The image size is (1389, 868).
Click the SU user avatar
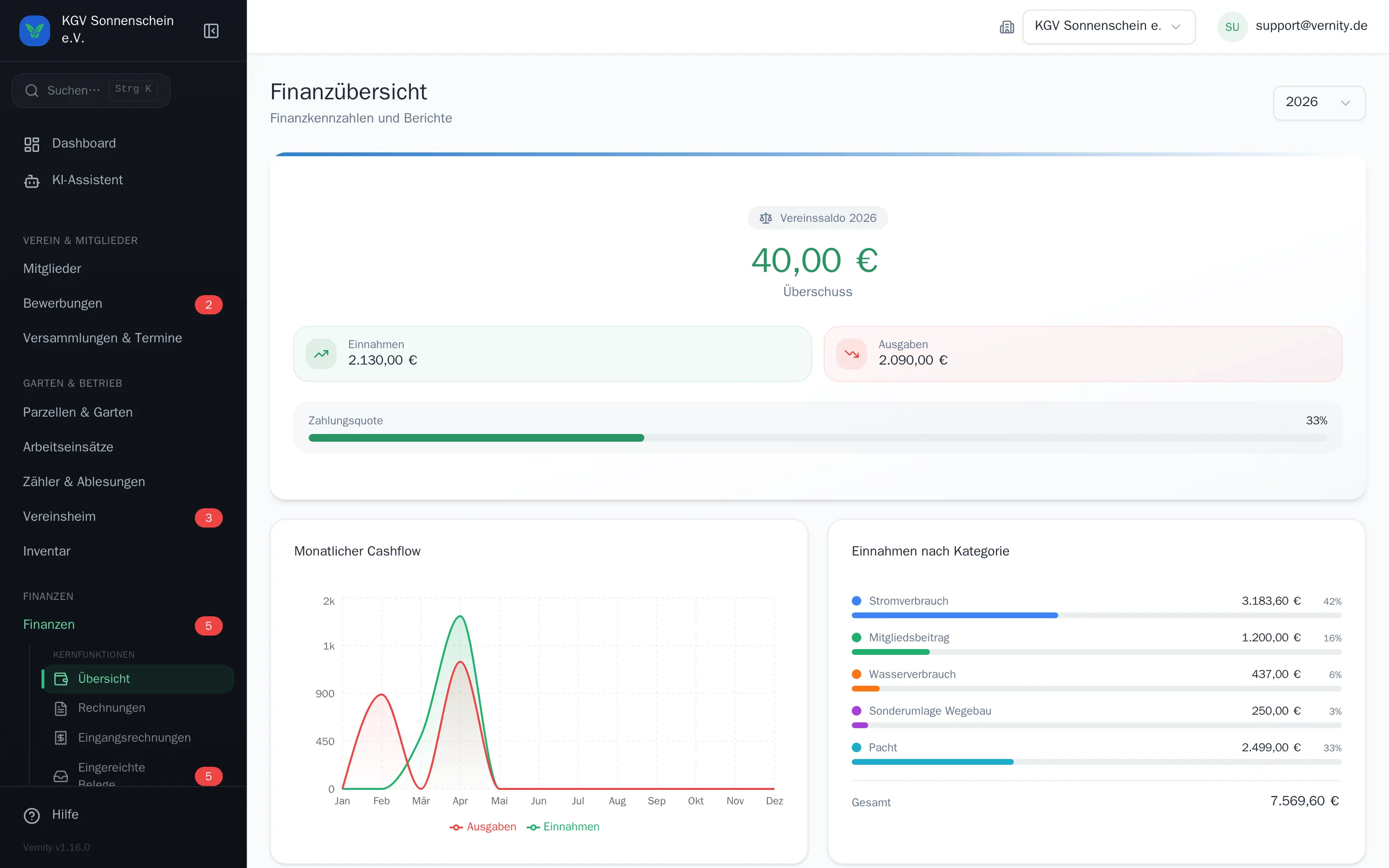pyautogui.click(x=1232, y=27)
